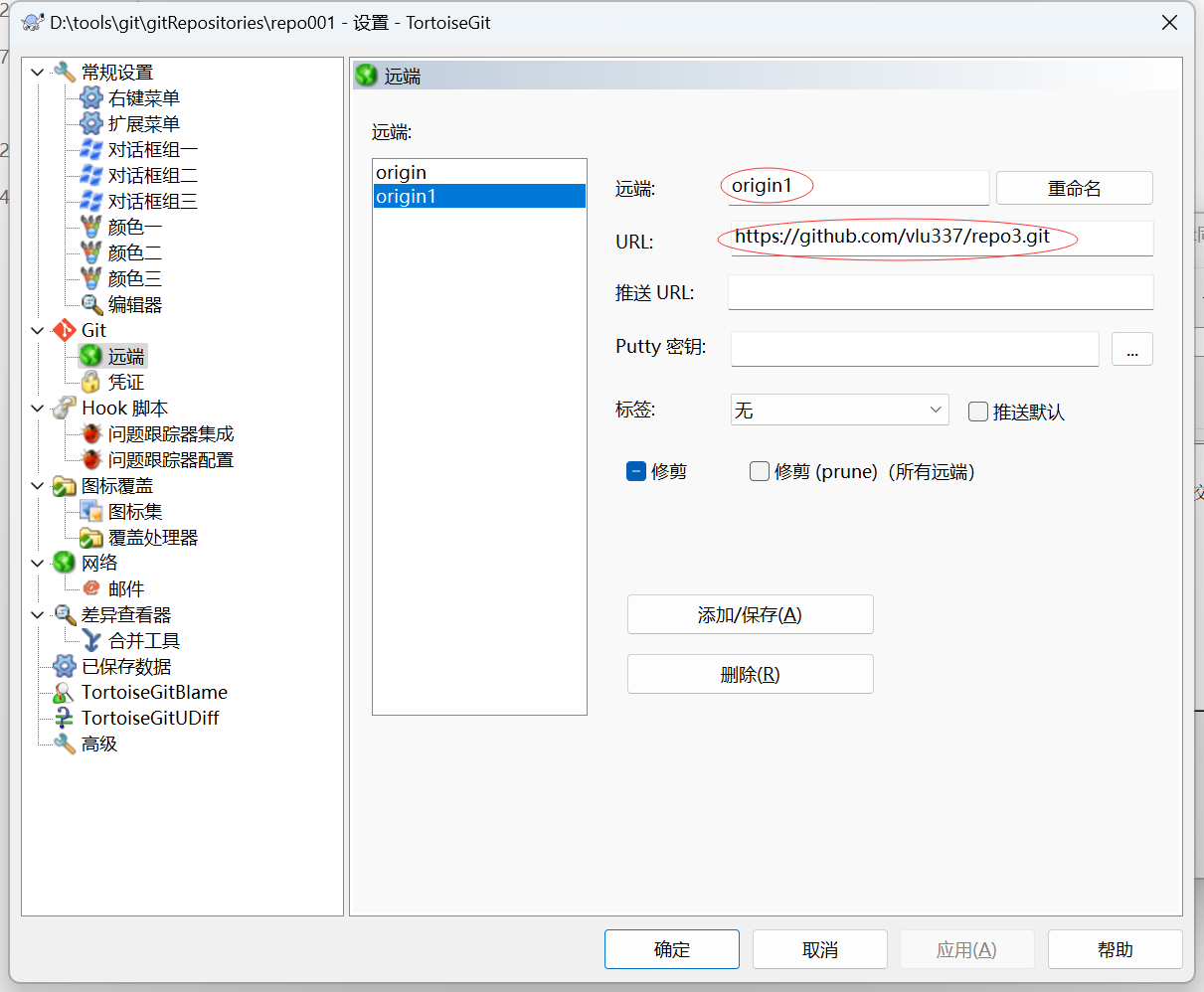Collapse the 差异查看器 tree node

[38, 614]
